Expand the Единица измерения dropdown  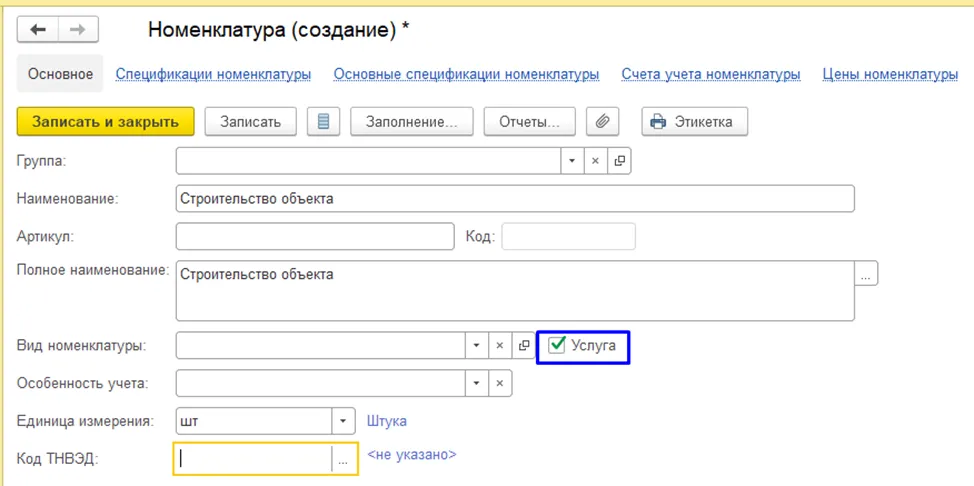344,421
